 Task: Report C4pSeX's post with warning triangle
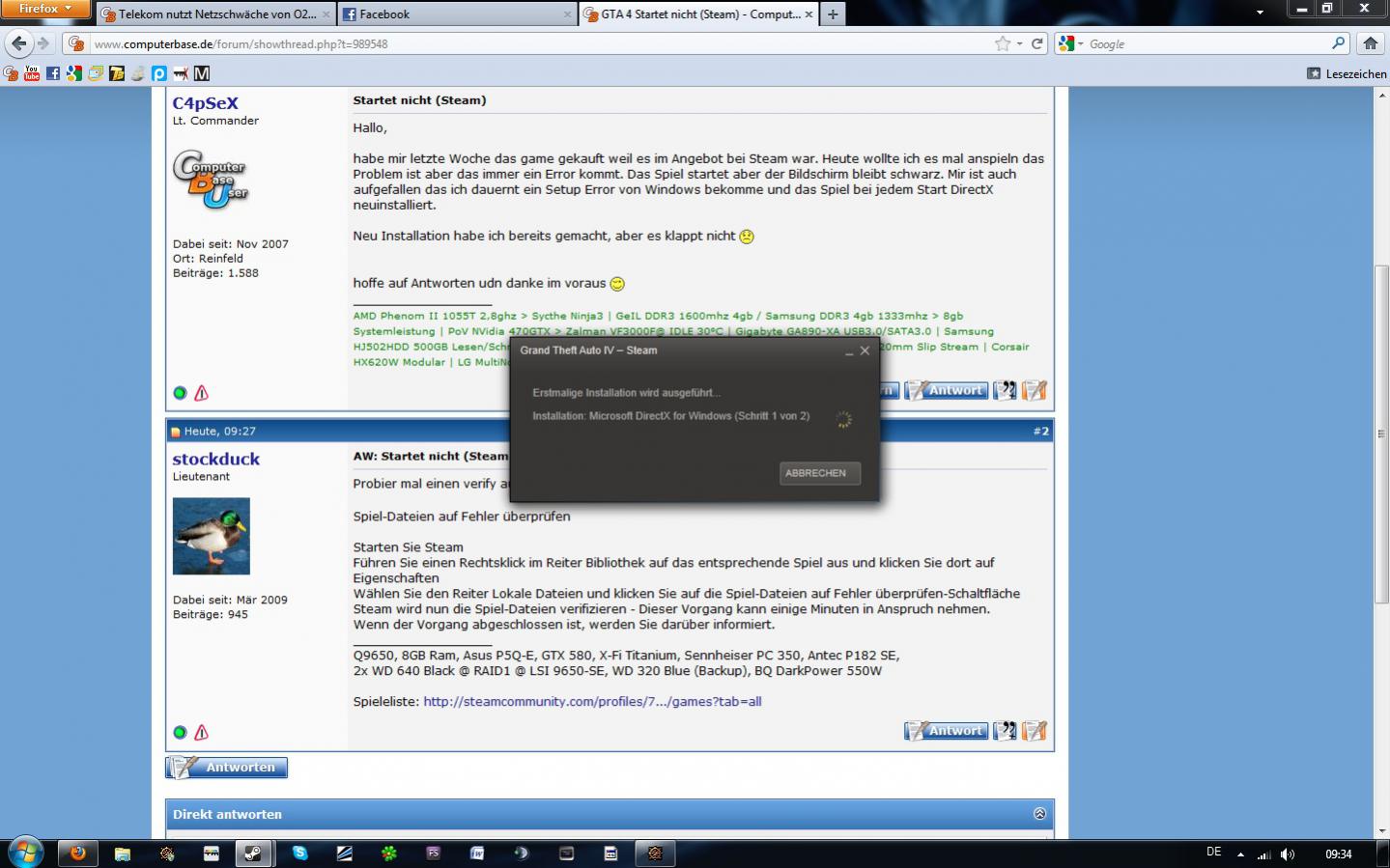[x=201, y=393]
